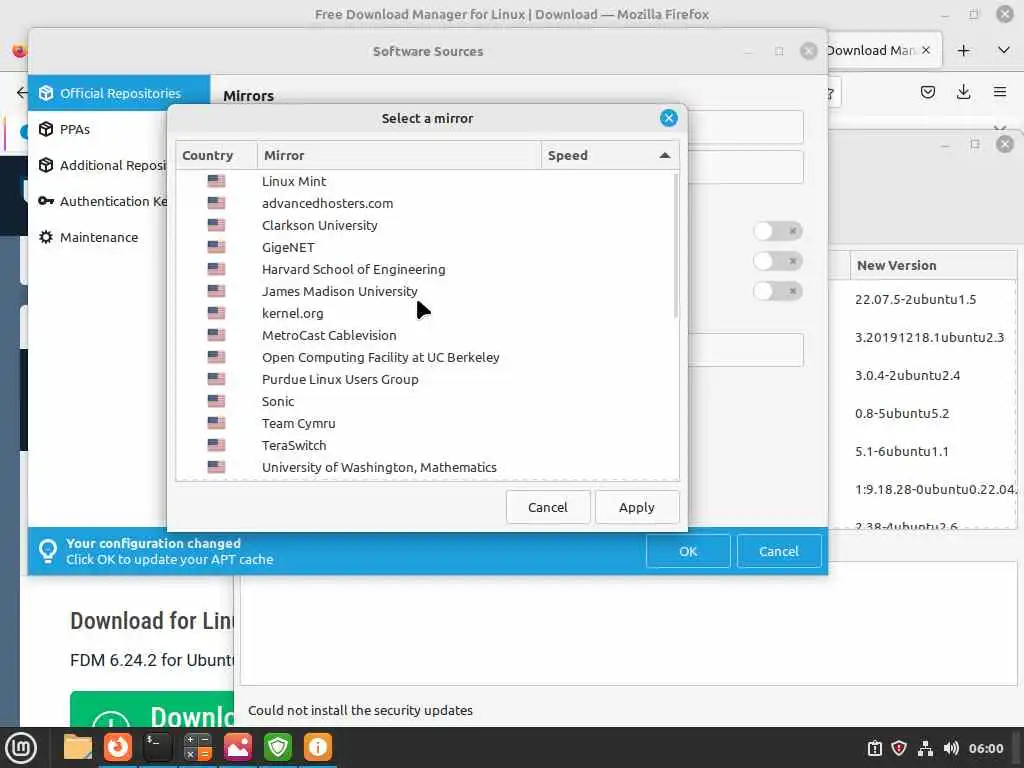Click Apply in the mirror dialog
The width and height of the screenshot is (1024, 768).
point(637,507)
